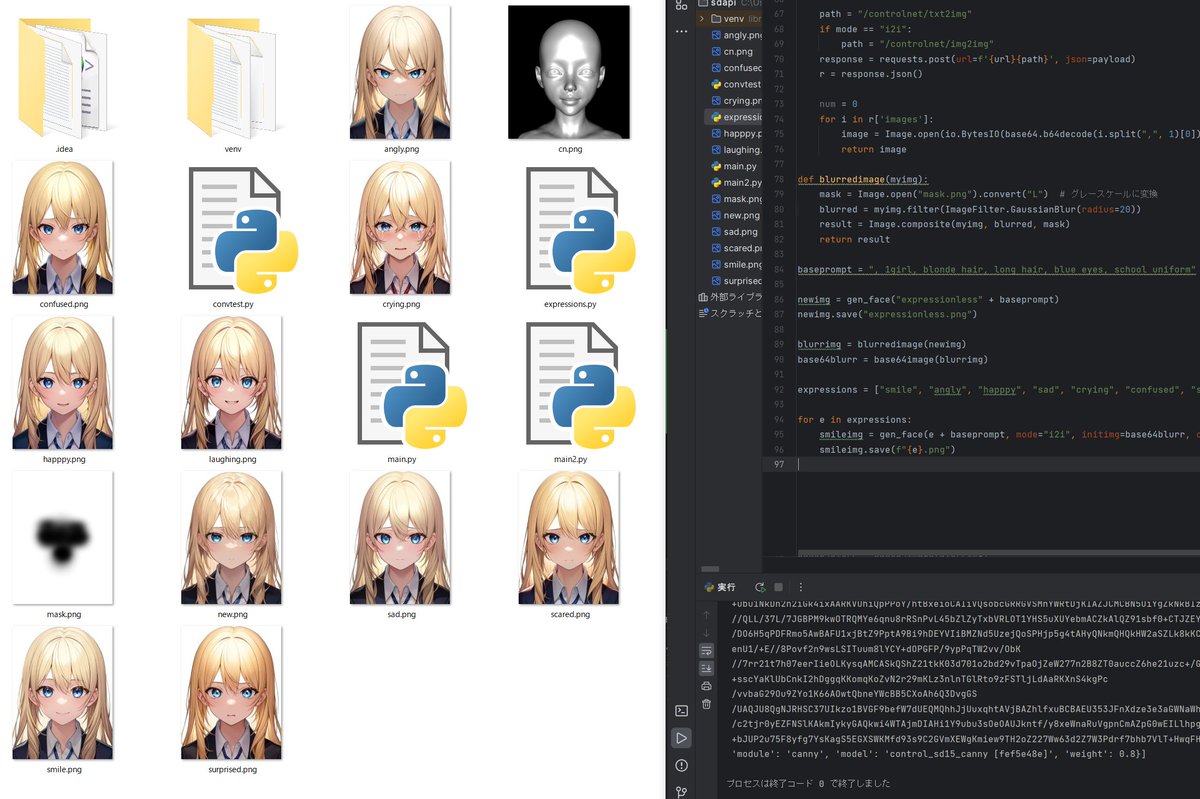Select the convtest Python file in project tree

(x=736, y=84)
